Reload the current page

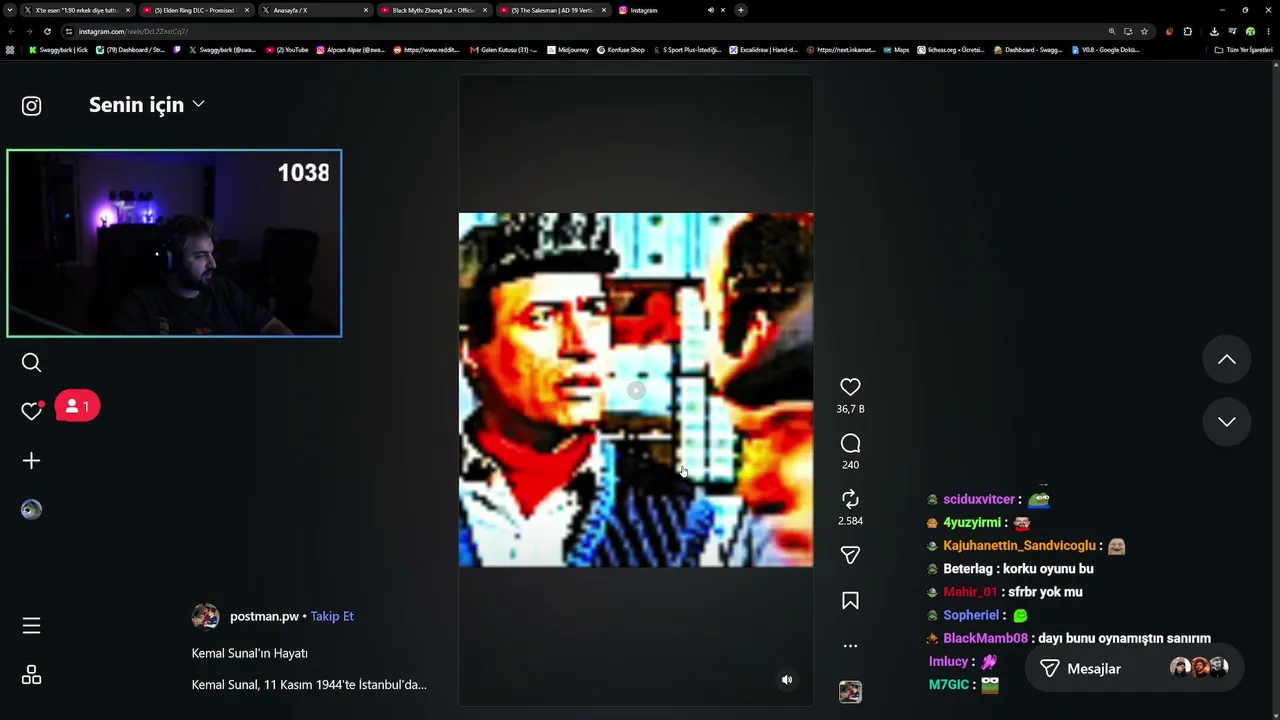(x=47, y=31)
